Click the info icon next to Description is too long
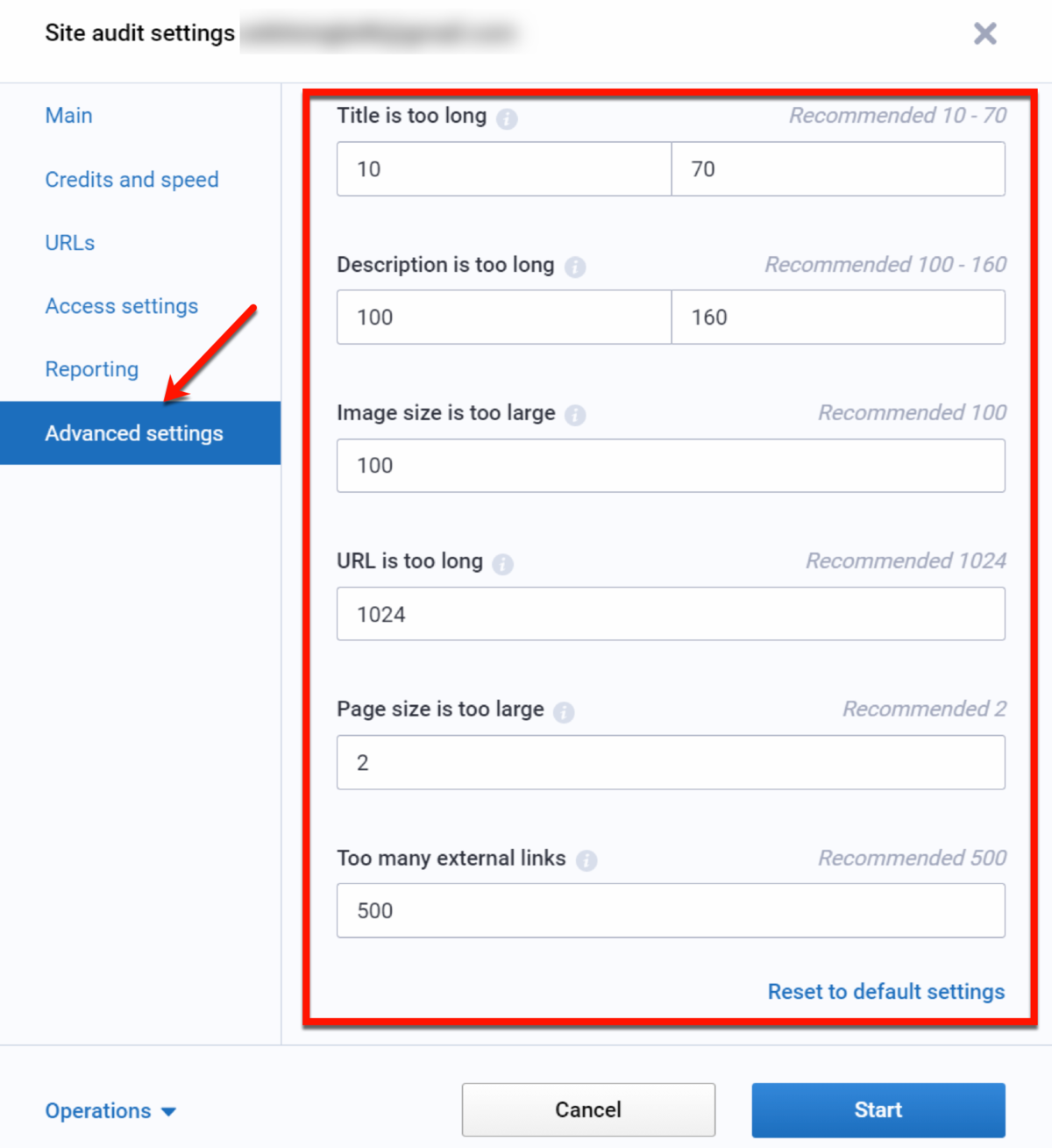The image size is (1052, 1148). [x=576, y=267]
